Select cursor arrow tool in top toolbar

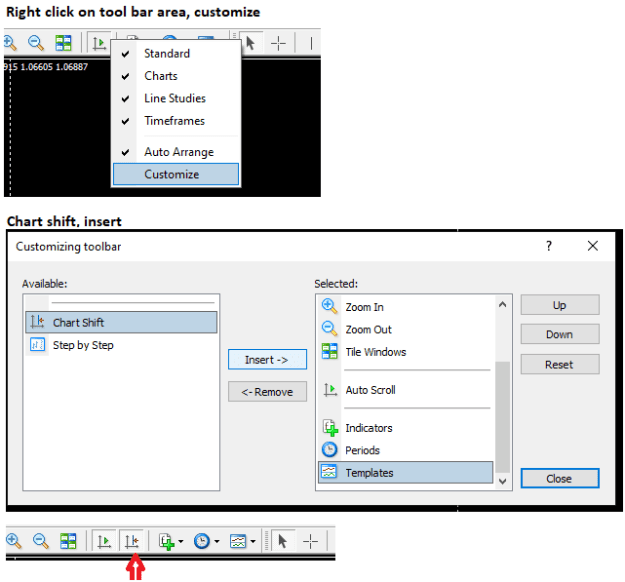(250, 43)
